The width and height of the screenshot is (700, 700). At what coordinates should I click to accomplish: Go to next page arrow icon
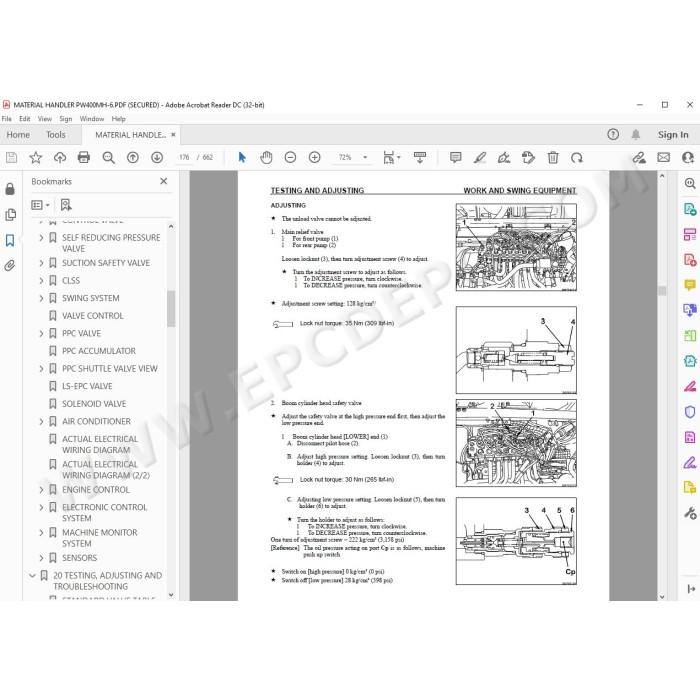click(x=157, y=158)
